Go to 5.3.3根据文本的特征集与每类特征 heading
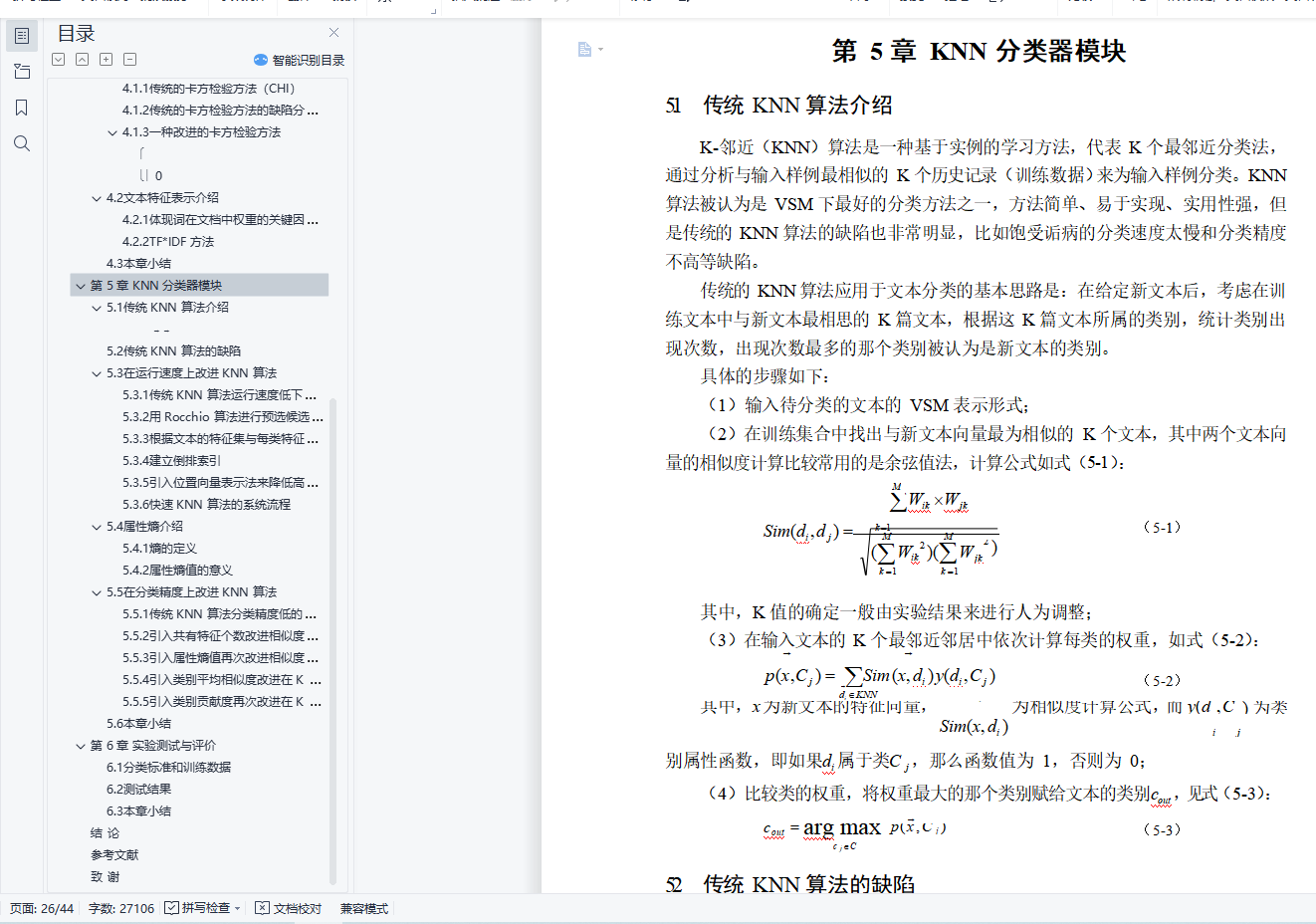1316x924 pixels. [221, 439]
